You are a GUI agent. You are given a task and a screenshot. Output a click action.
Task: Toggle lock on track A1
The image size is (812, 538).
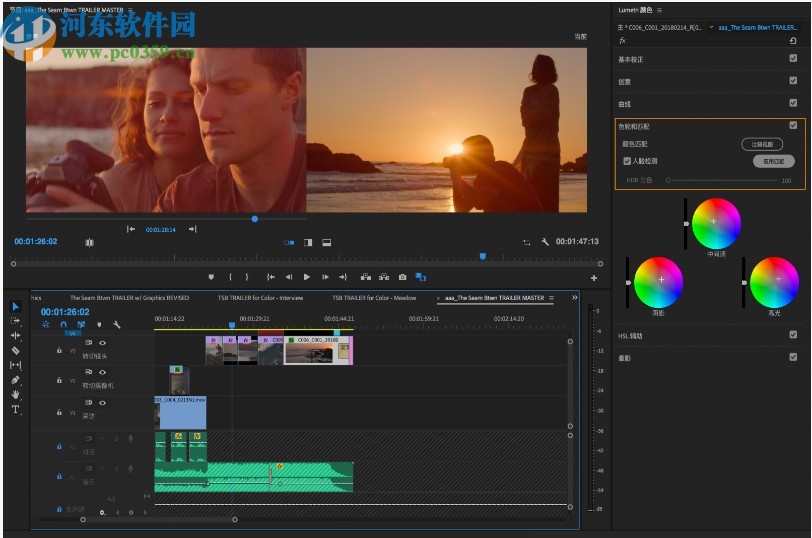click(x=59, y=446)
